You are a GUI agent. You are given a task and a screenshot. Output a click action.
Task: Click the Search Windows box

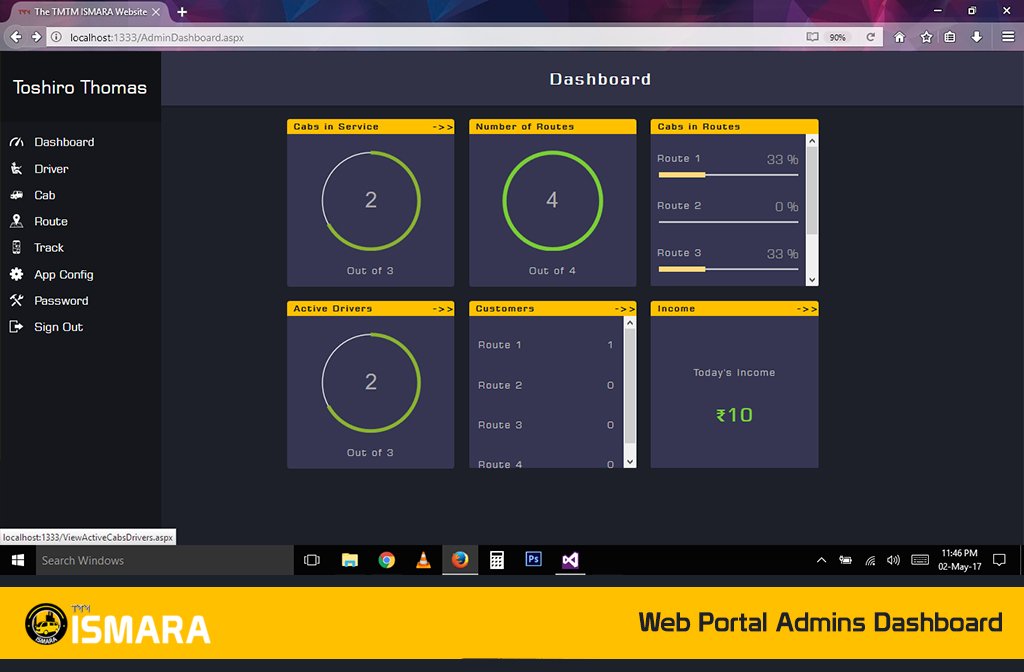[165, 560]
